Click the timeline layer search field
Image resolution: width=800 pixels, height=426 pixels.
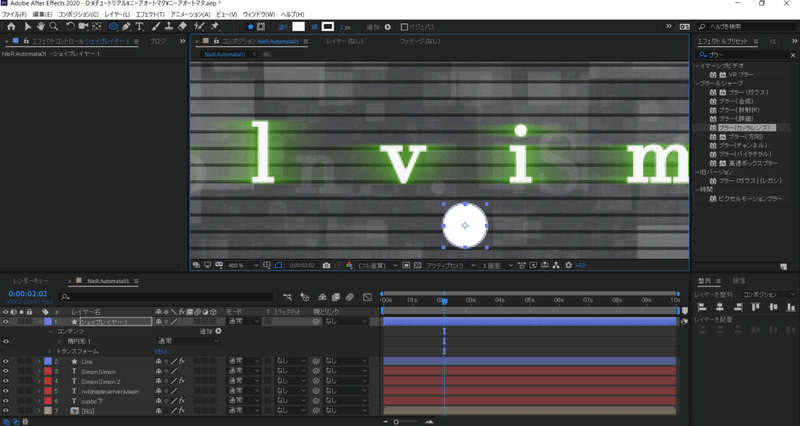coord(167,297)
